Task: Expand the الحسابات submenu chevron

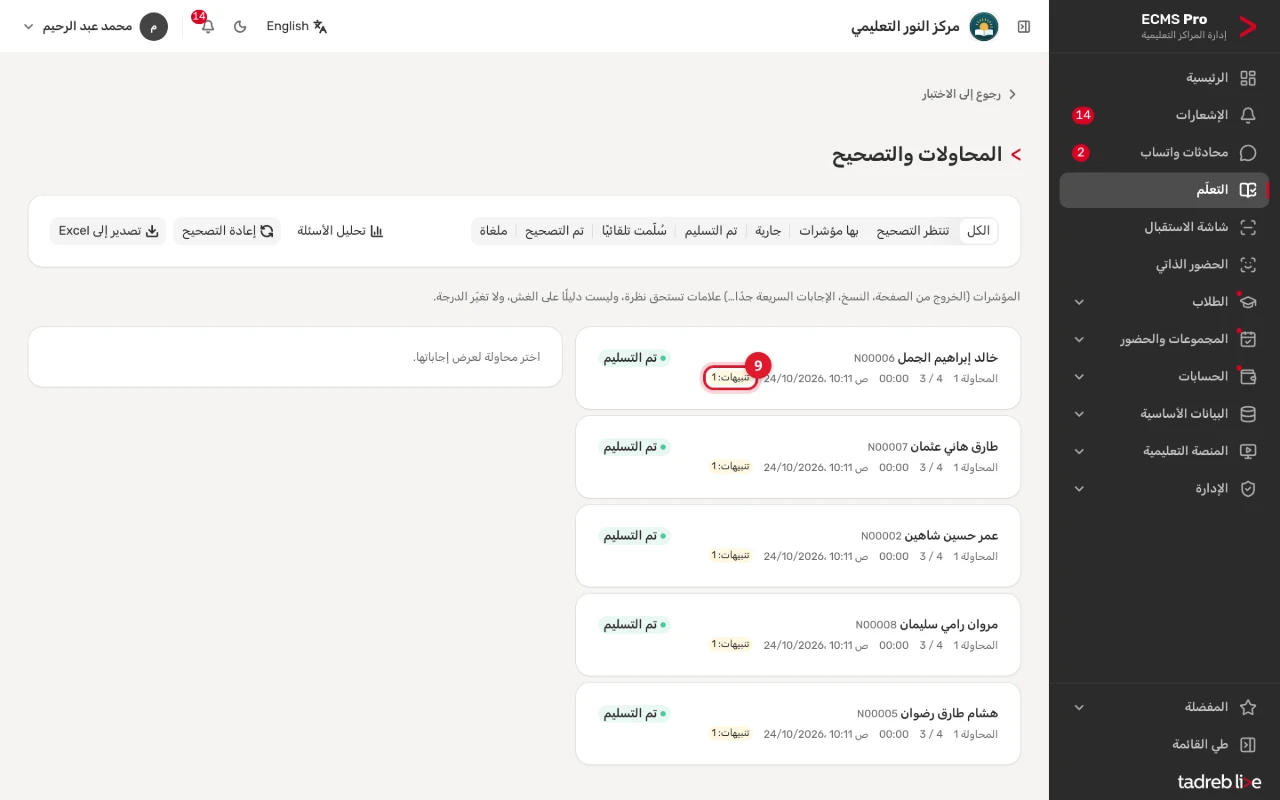Action: click(x=1079, y=377)
